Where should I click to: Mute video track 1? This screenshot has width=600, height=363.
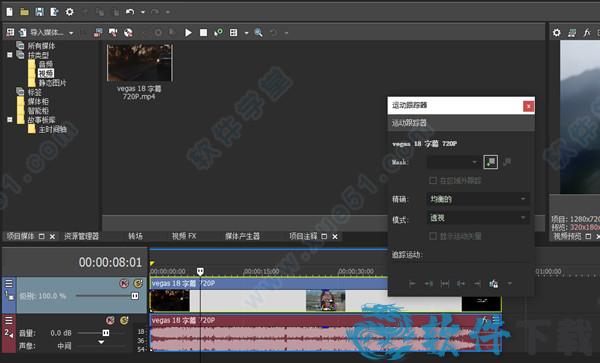pos(124,283)
